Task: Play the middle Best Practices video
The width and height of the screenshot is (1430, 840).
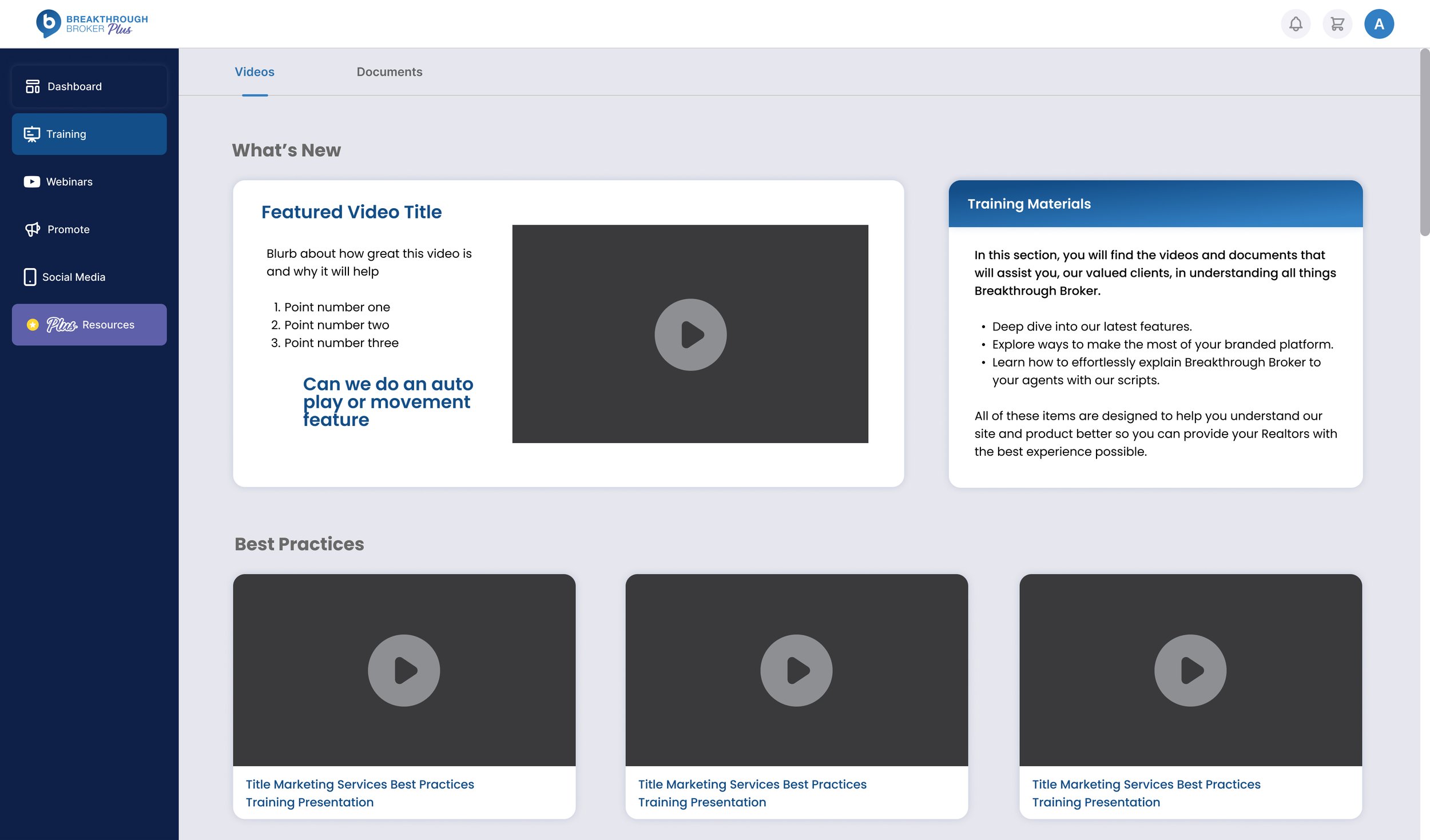Action: (x=796, y=670)
